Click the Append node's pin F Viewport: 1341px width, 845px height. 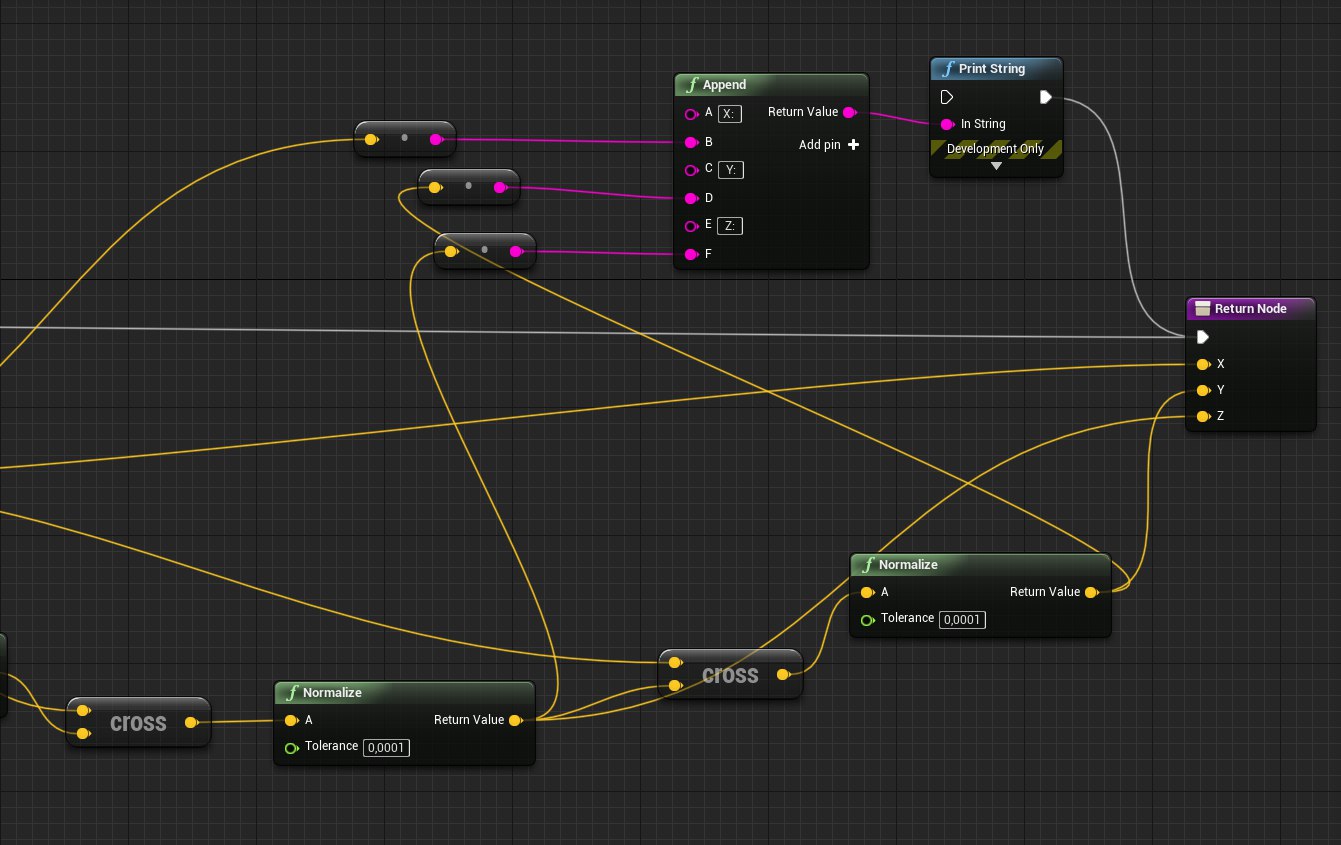pyautogui.click(x=691, y=254)
